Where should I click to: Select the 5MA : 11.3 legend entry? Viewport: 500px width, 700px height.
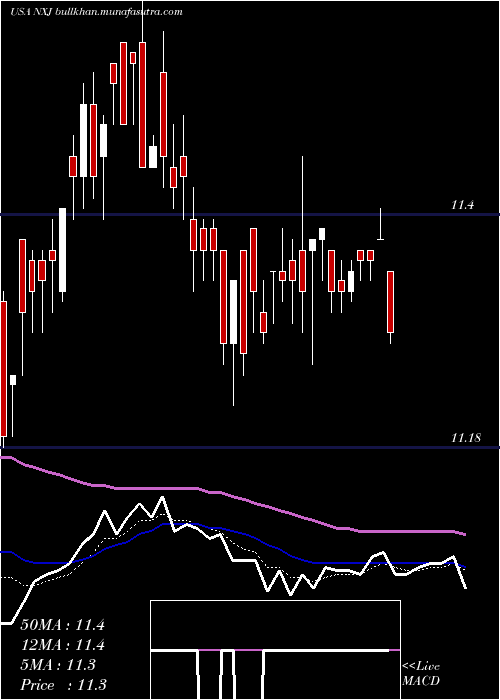tap(58, 665)
